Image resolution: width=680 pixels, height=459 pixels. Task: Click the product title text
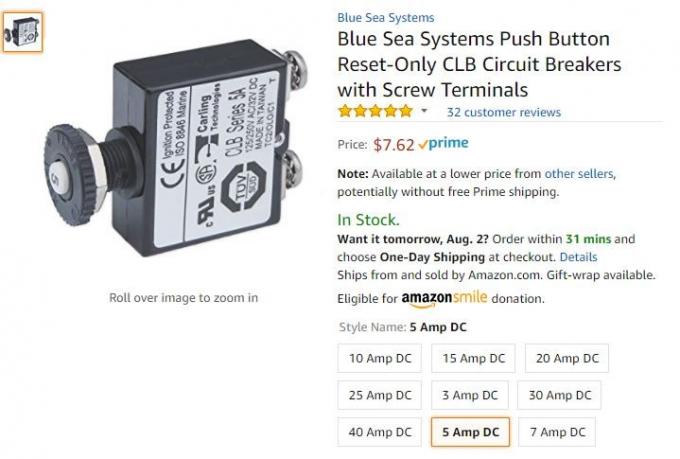point(479,64)
